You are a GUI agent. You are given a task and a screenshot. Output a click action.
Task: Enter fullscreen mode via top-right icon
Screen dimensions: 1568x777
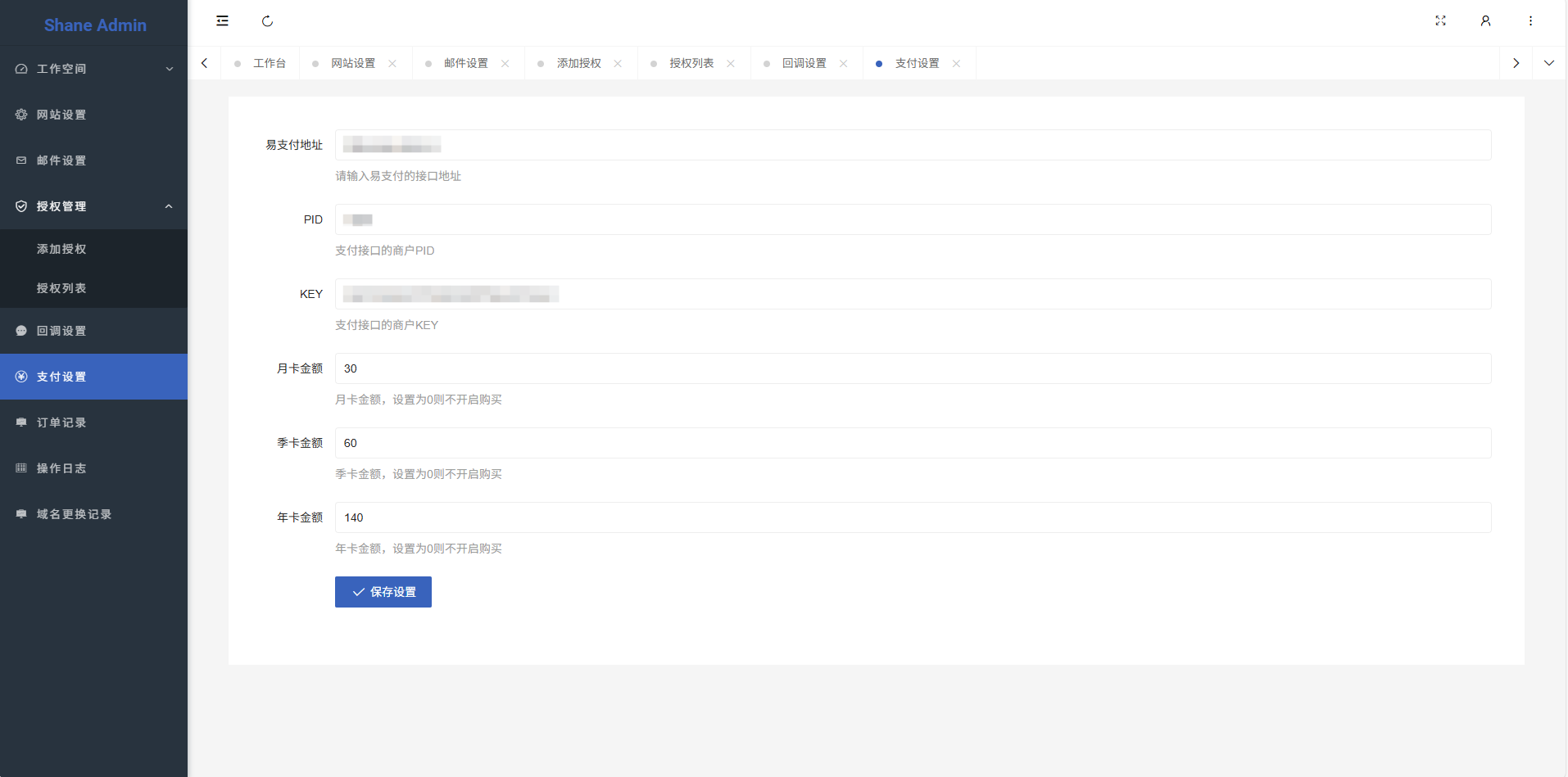tap(1440, 21)
